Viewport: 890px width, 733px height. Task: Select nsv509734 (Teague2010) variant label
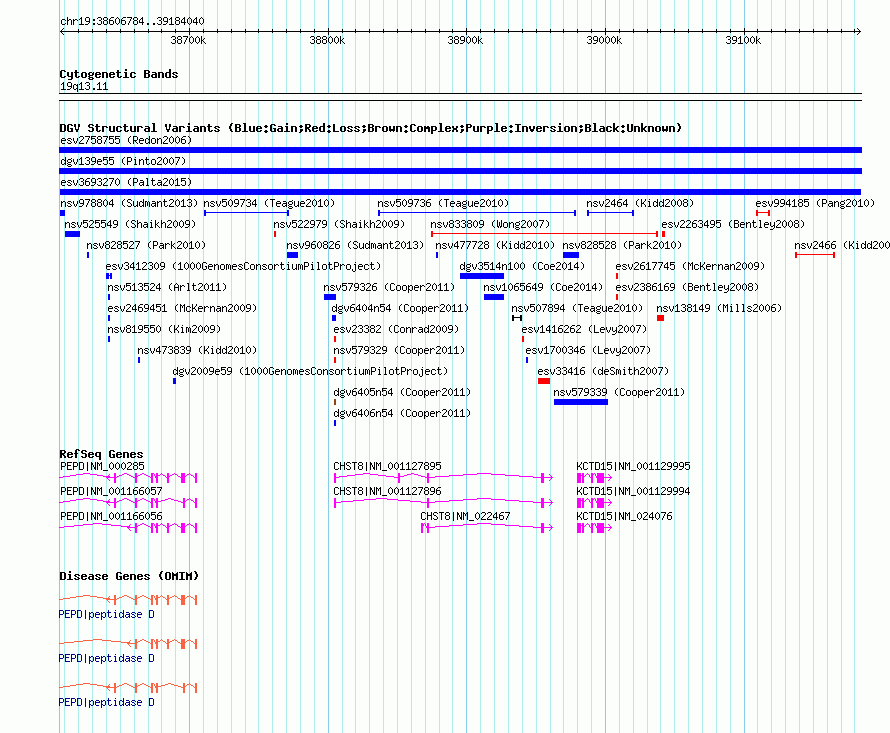[x=269, y=203]
